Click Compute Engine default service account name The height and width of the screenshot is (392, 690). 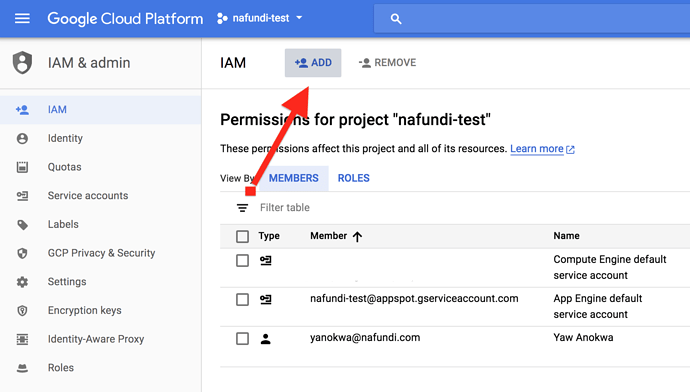[610, 267]
